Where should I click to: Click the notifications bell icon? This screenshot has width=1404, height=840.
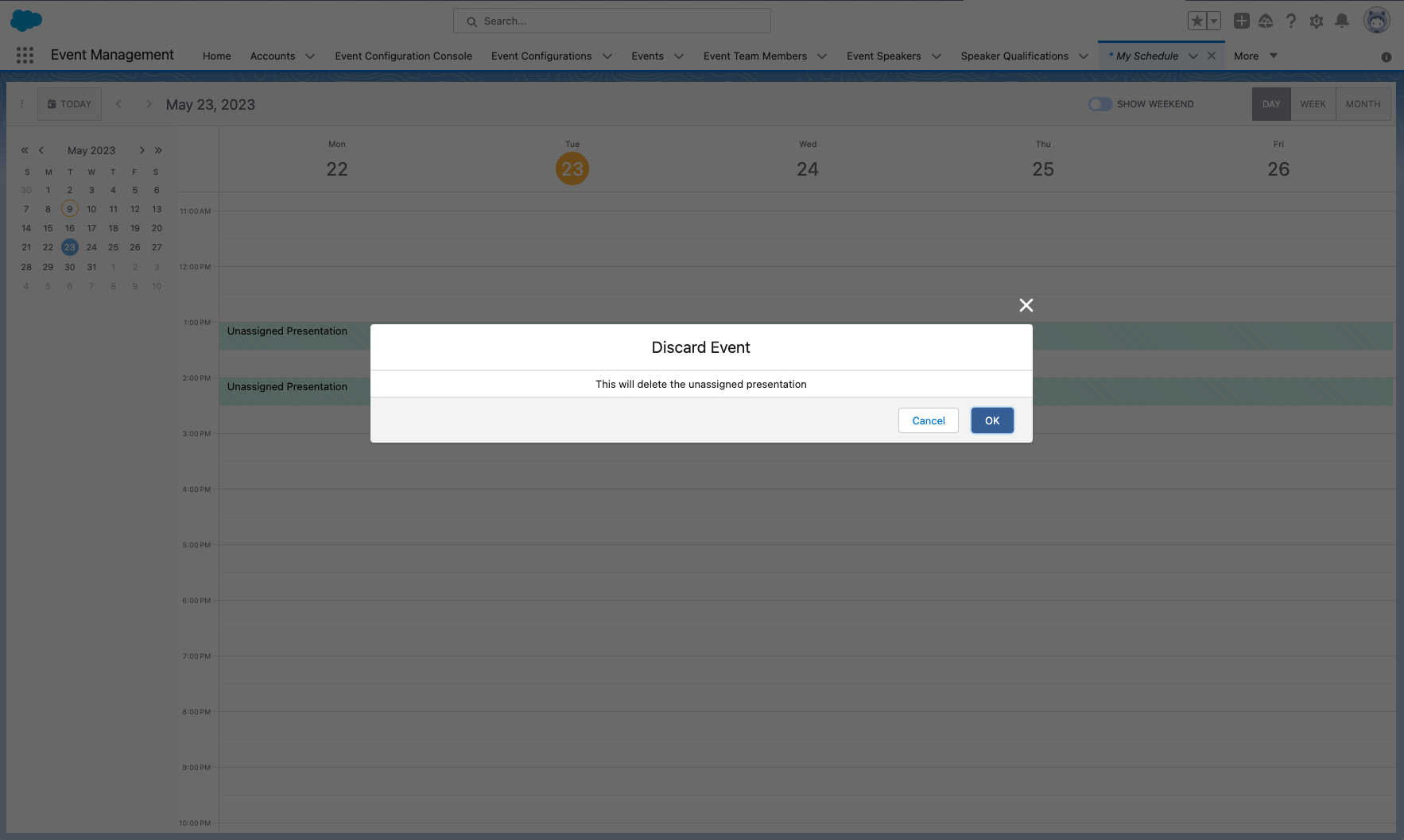pyautogui.click(x=1342, y=21)
